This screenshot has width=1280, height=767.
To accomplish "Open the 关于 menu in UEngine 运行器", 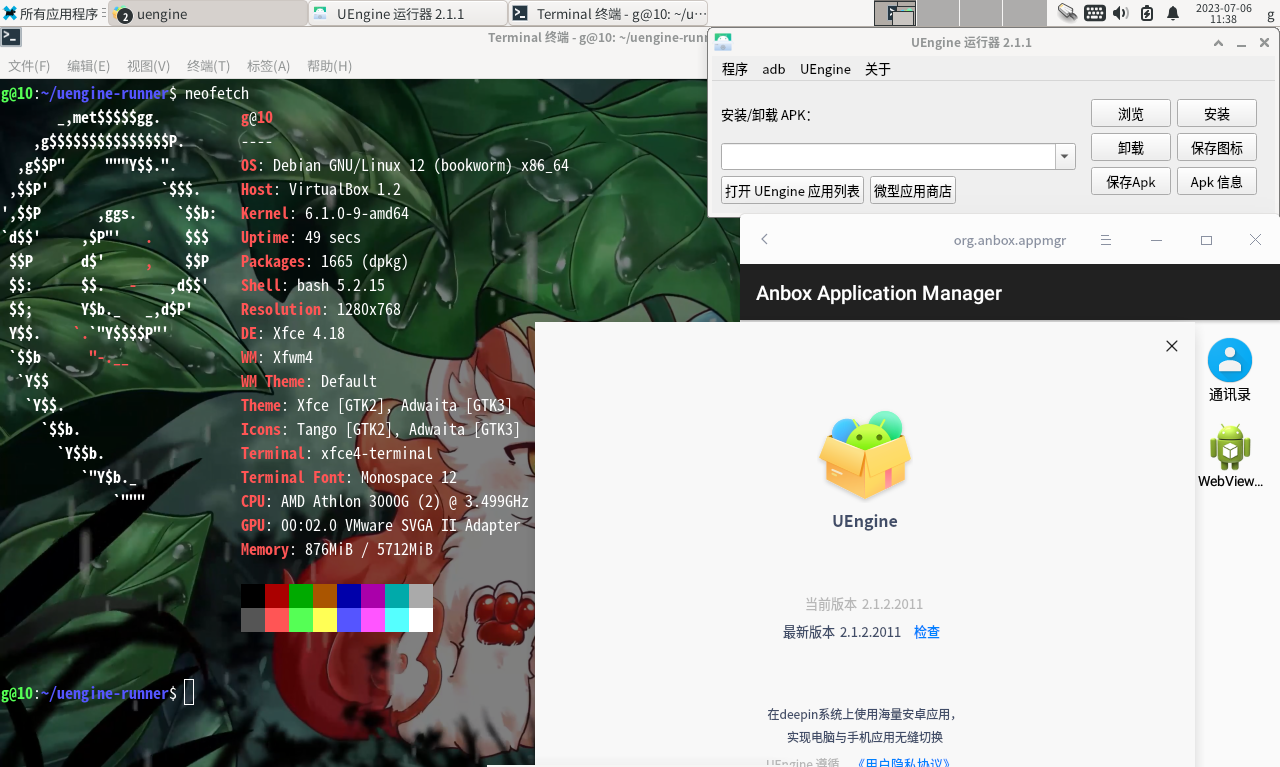I will (x=878, y=69).
